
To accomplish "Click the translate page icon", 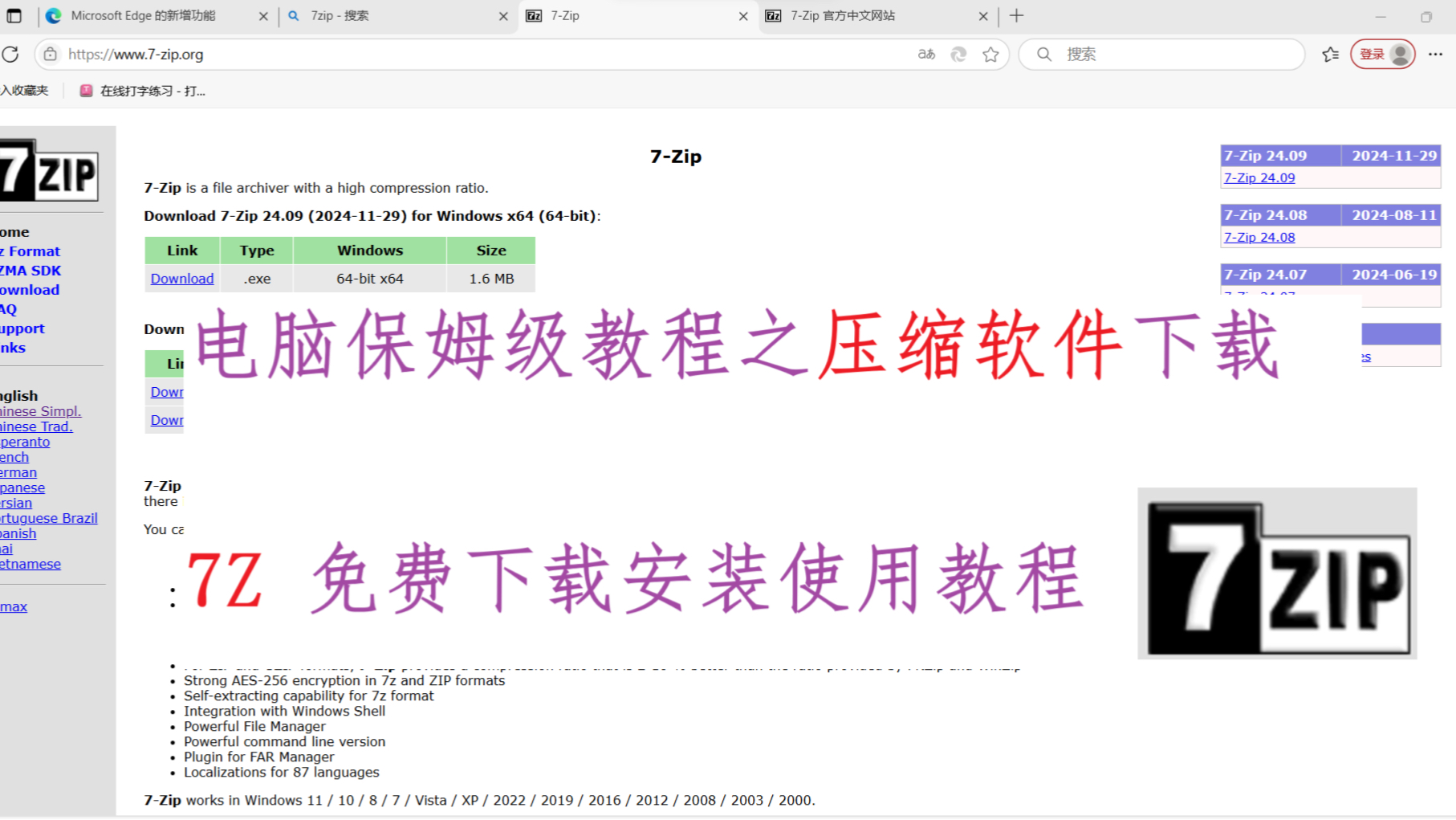I will click(x=926, y=54).
